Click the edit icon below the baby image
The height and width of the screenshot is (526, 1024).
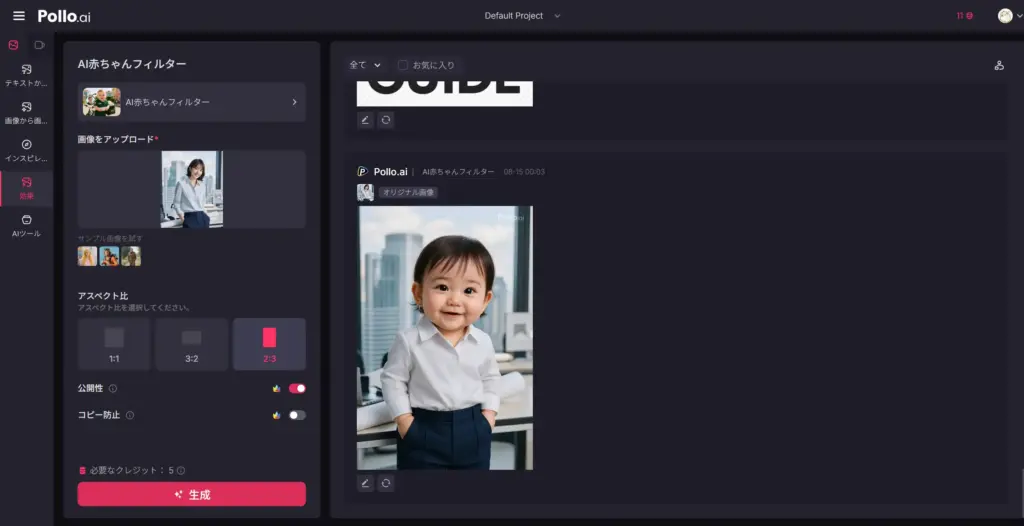(x=365, y=483)
